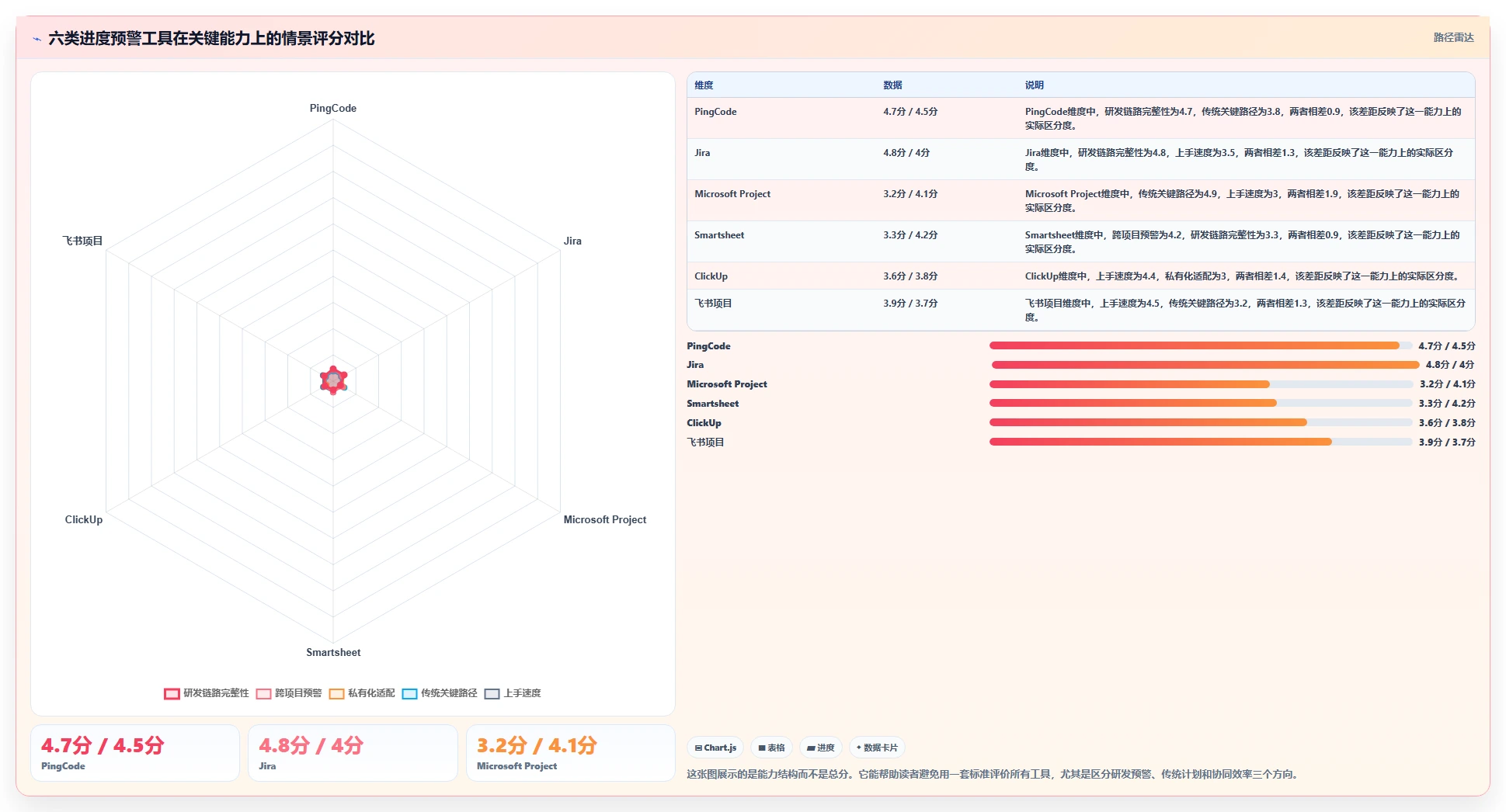This screenshot has height=812, width=1506.
Task: Click the Smartsheet progress bar
Action: (1201, 403)
